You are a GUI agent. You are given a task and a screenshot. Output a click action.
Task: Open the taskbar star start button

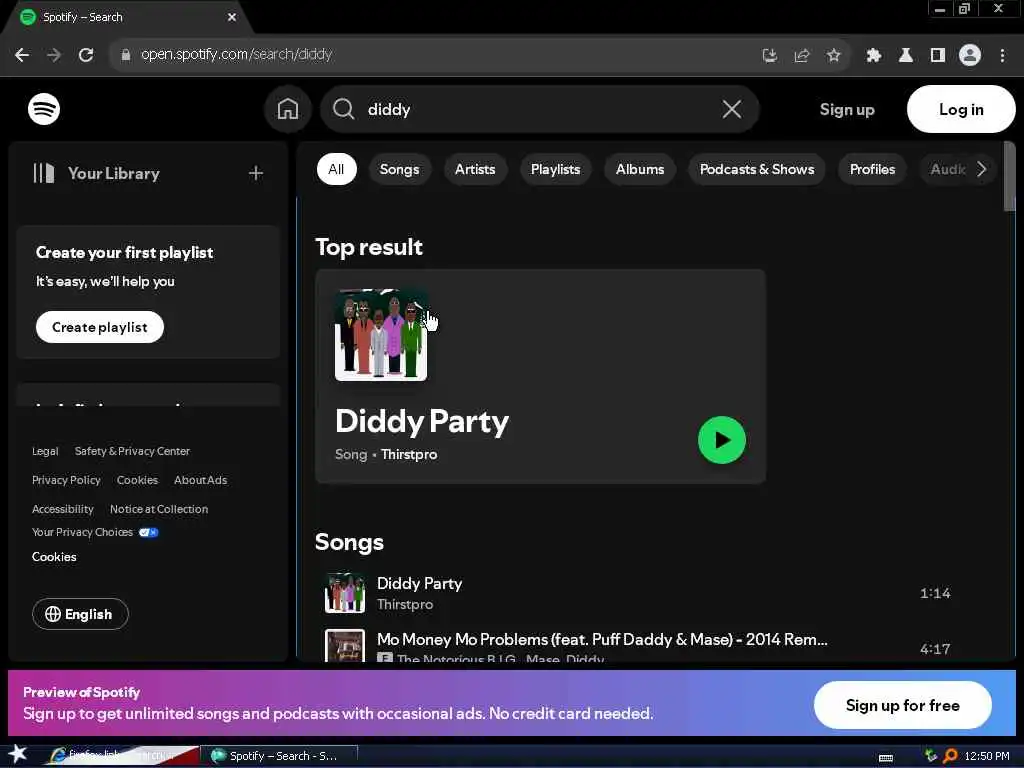click(x=18, y=754)
